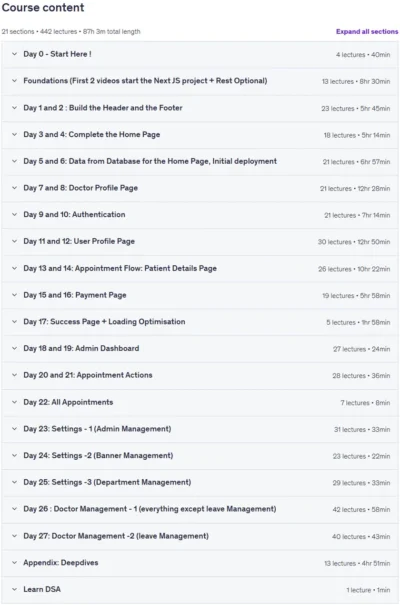
Task: Click the arrow icon for Day 15 and 16 Payment Page
Action: pyautogui.click(x=14, y=295)
